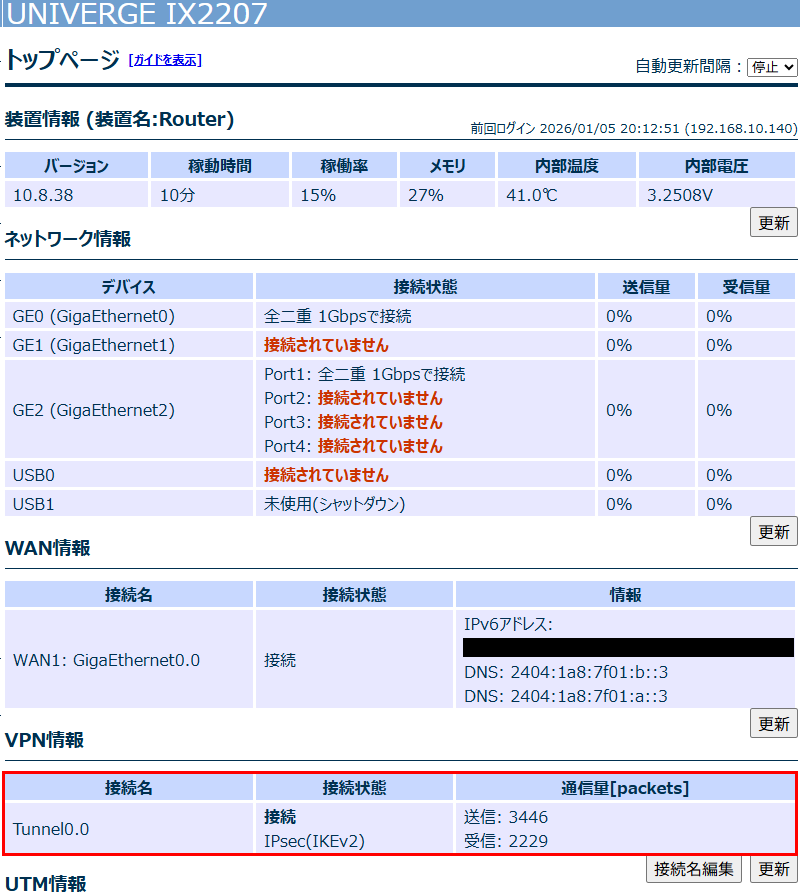
Task: Select Port3 not-connected status line
Action: pos(353,422)
